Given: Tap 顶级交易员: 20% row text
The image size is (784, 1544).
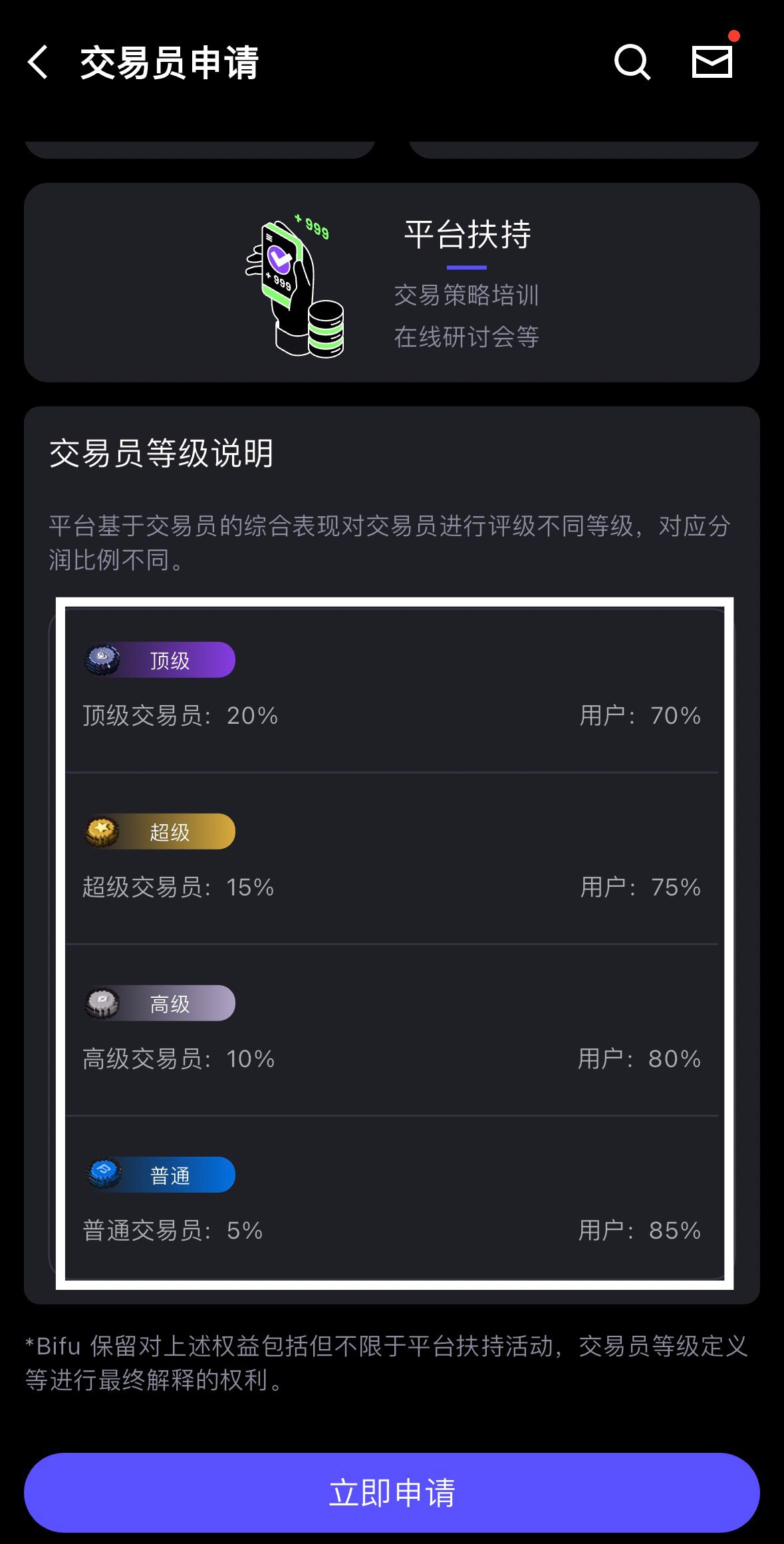Looking at the screenshot, I should point(180,716).
